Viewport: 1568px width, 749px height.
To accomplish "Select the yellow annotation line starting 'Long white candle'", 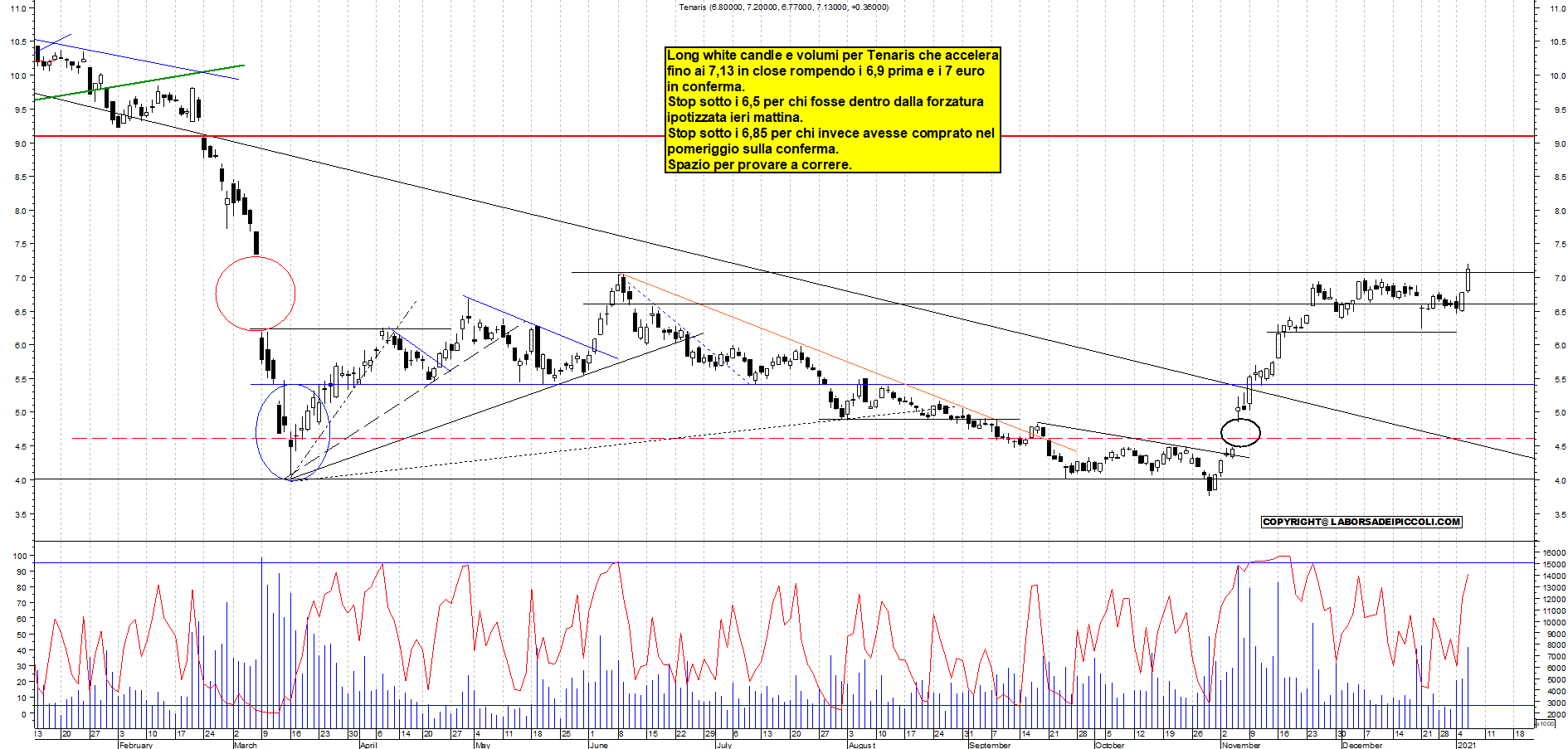I will click(833, 55).
